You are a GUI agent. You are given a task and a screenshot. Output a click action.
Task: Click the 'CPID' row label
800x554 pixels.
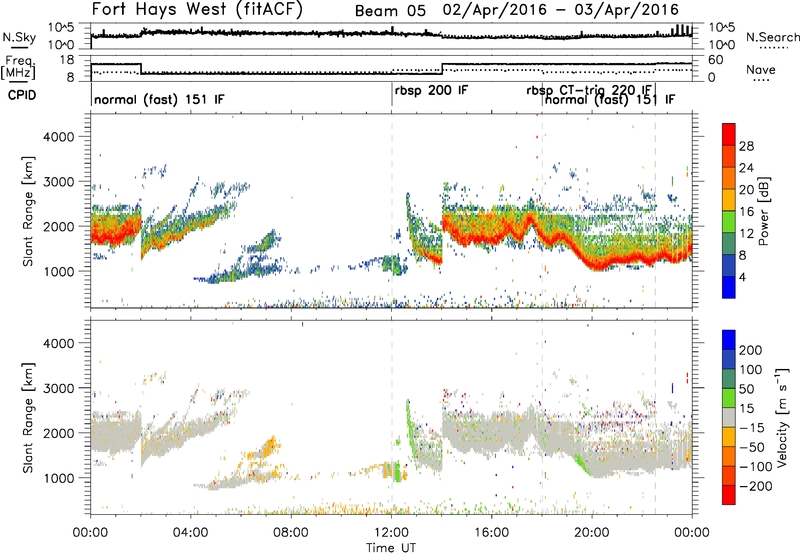[x=22, y=95]
